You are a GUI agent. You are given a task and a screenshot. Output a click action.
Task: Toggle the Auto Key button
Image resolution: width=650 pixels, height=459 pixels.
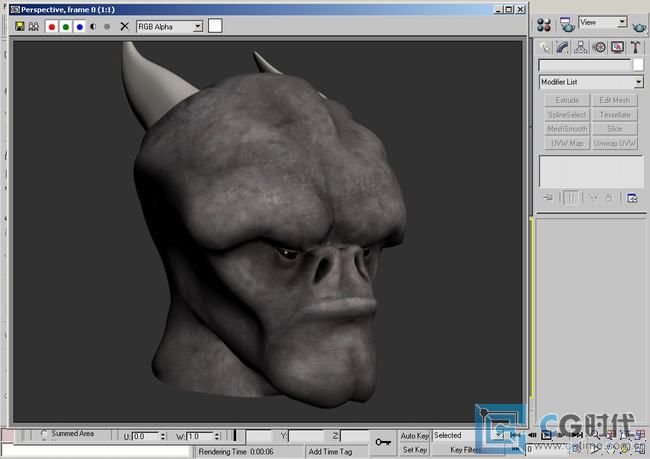414,436
